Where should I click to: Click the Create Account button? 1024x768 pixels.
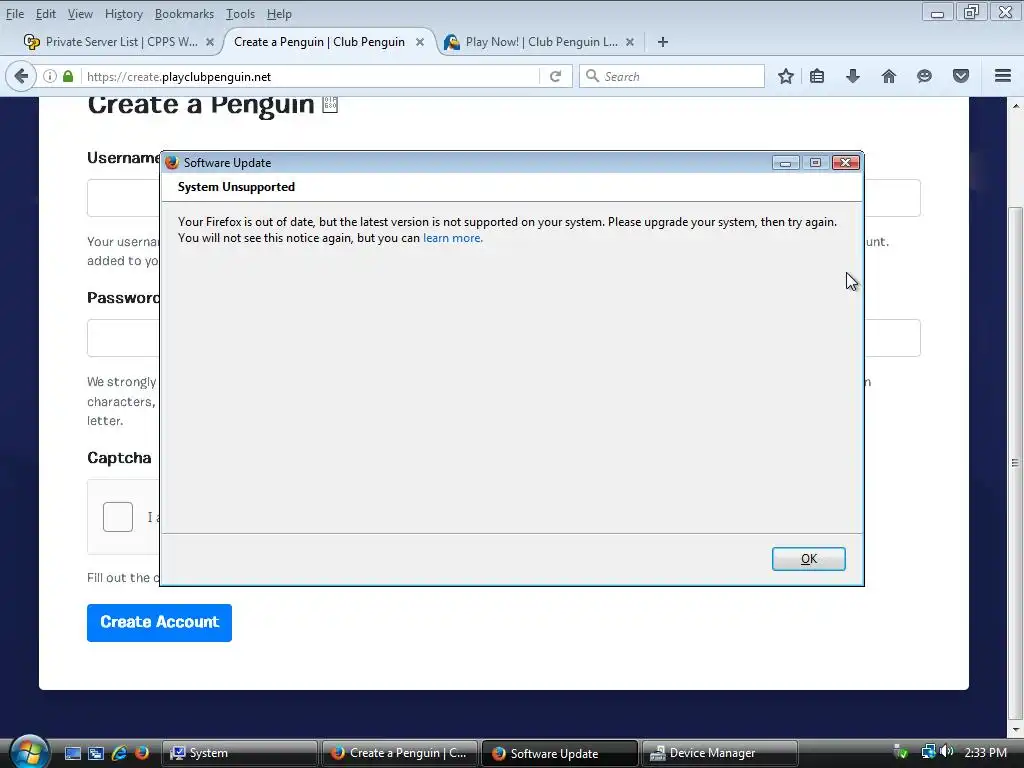pyautogui.click(x=159, y=622)
